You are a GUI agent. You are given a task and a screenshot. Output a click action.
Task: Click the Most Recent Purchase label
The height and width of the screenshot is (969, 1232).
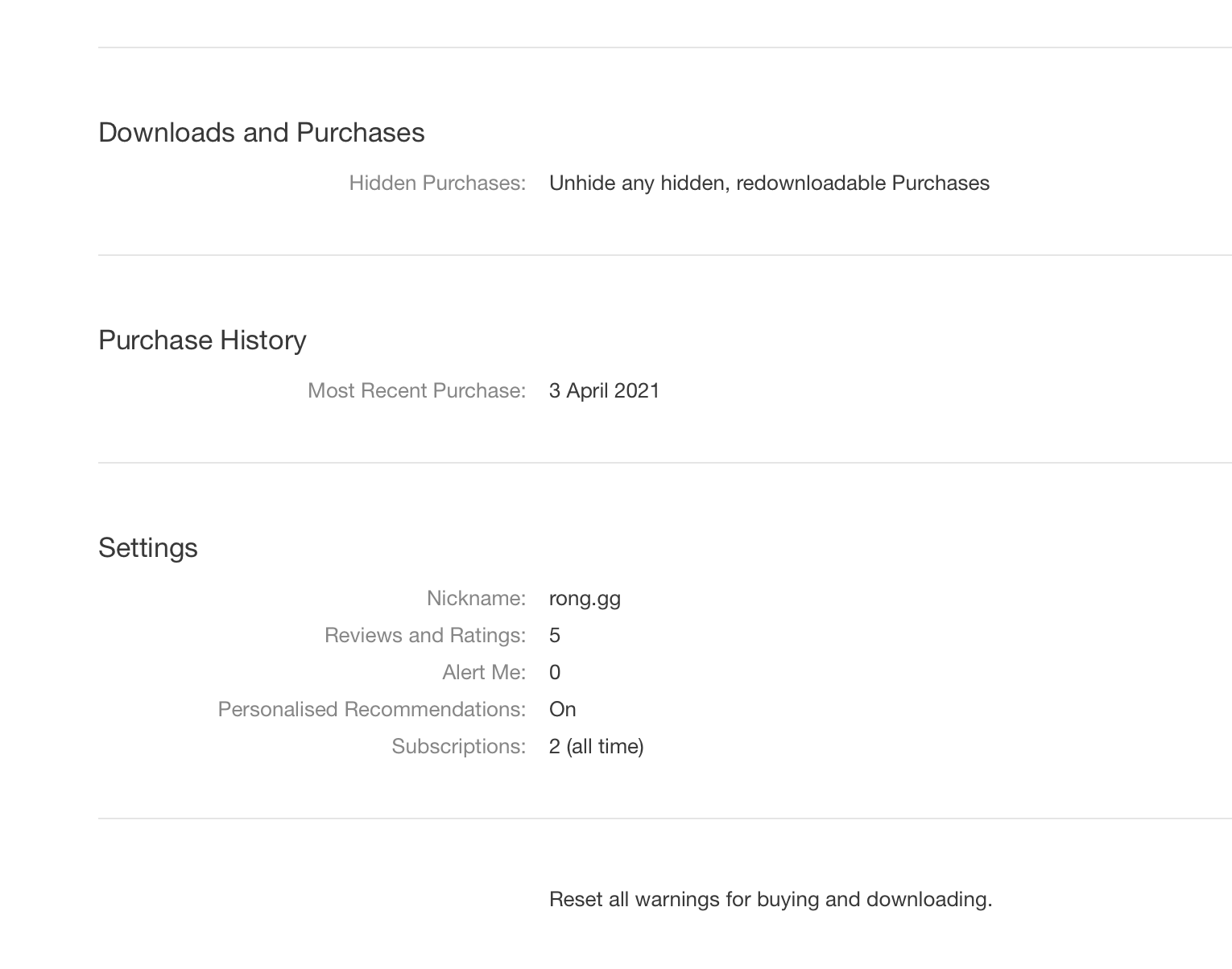point(416,391)
